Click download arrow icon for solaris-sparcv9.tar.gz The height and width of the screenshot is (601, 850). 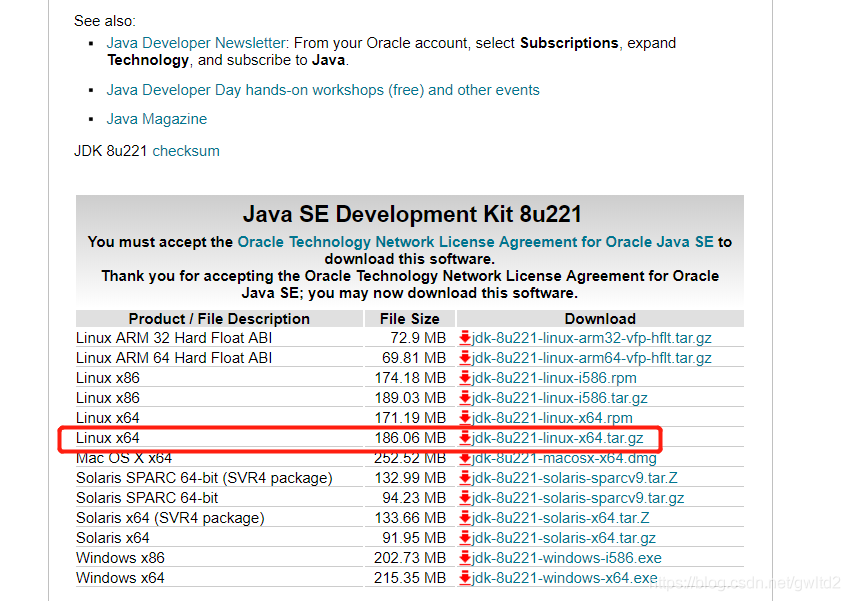click(x=465, y=498)
